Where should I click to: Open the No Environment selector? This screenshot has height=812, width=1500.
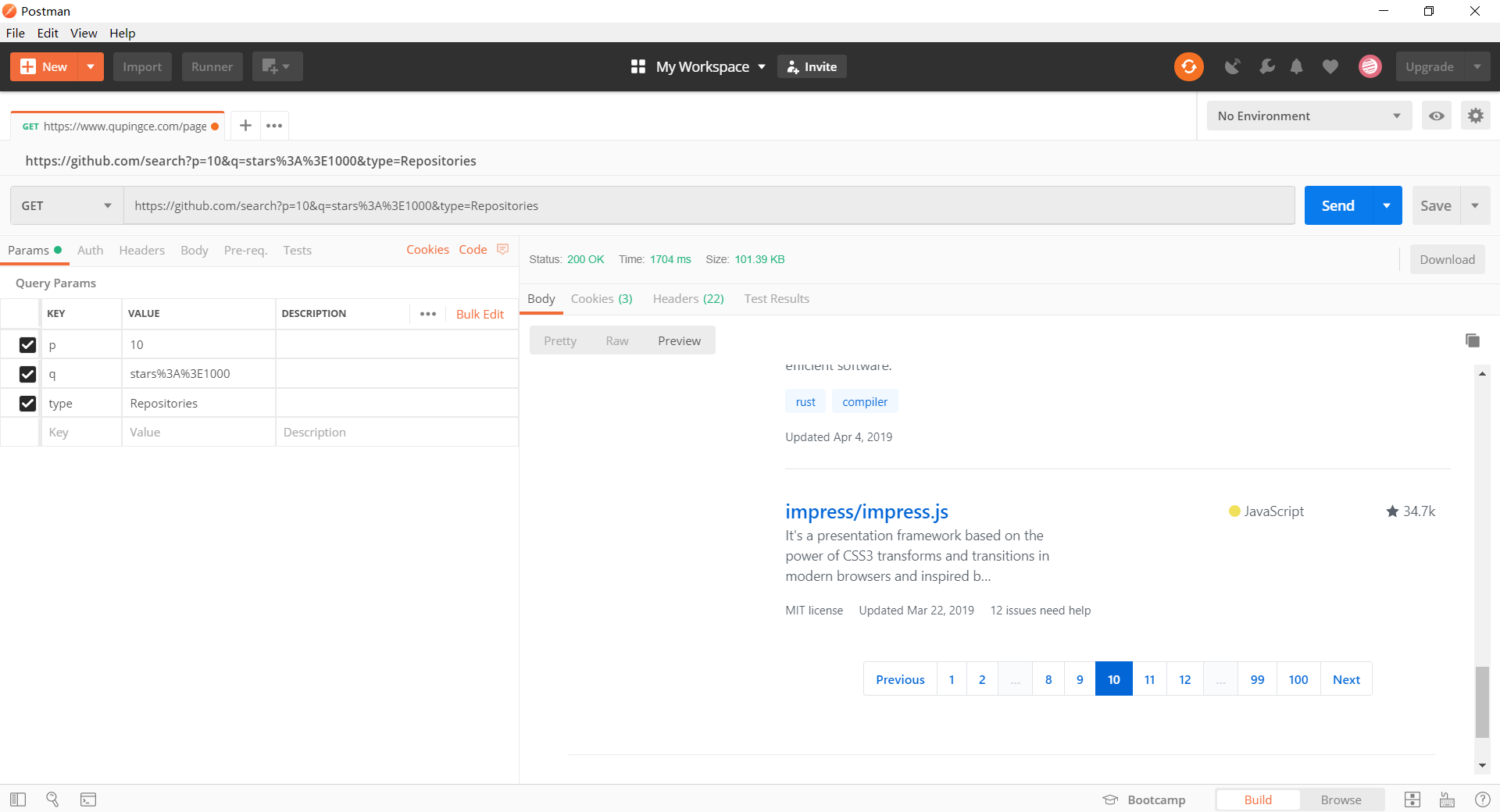tap(1309, 116)
